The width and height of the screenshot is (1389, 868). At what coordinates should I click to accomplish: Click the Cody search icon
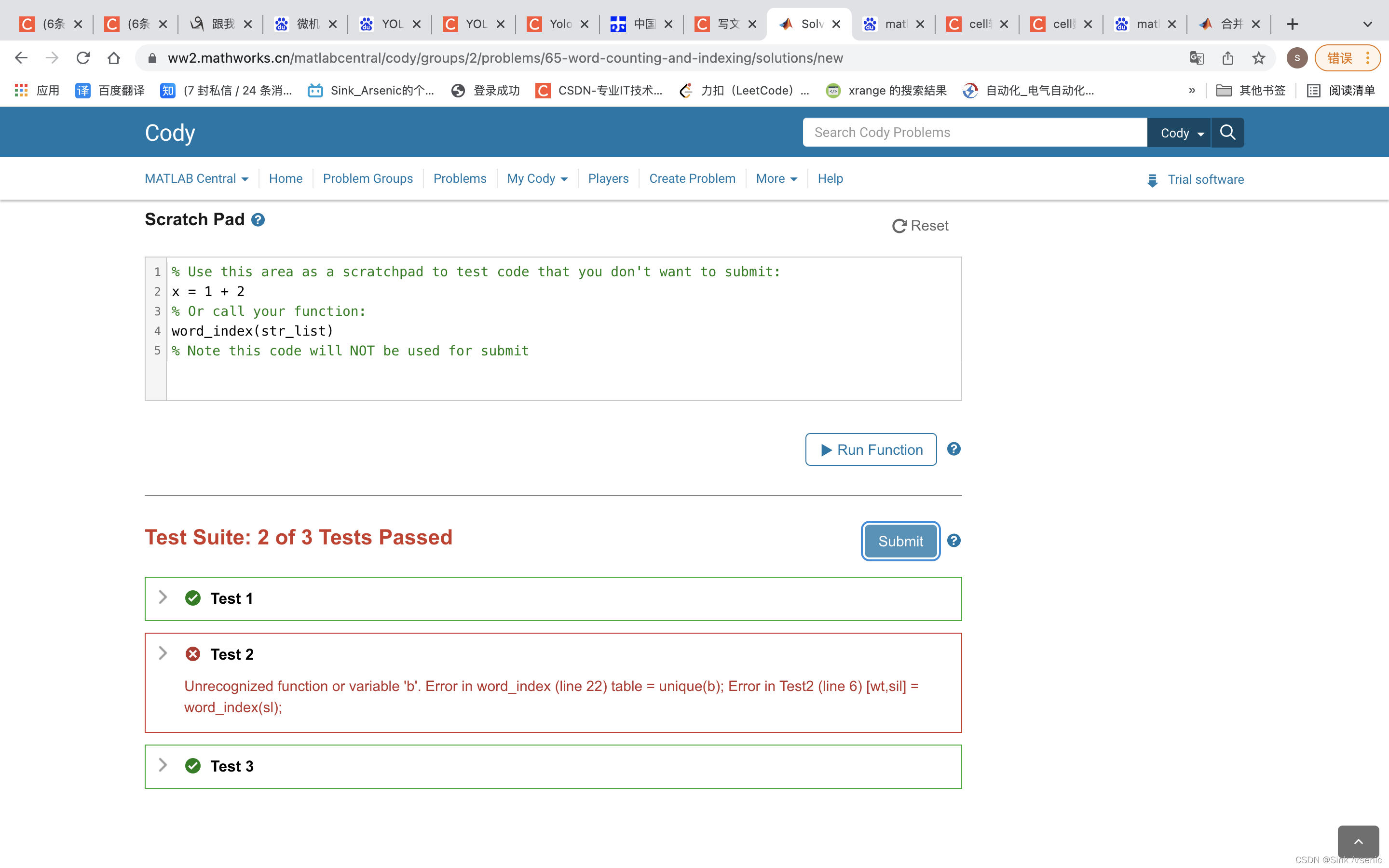click(1228, 131)
